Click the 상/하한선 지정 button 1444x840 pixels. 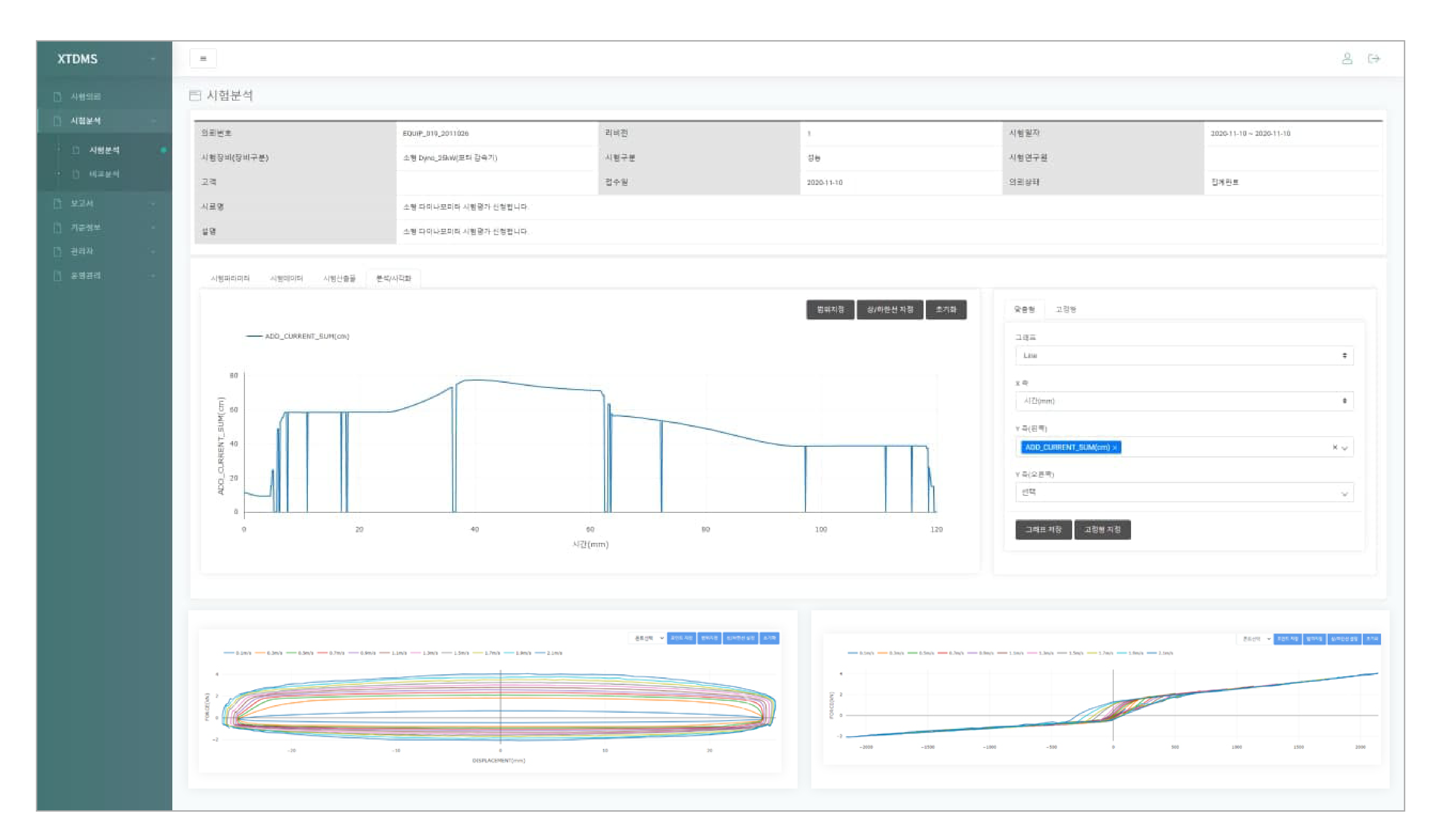point(889,310)
